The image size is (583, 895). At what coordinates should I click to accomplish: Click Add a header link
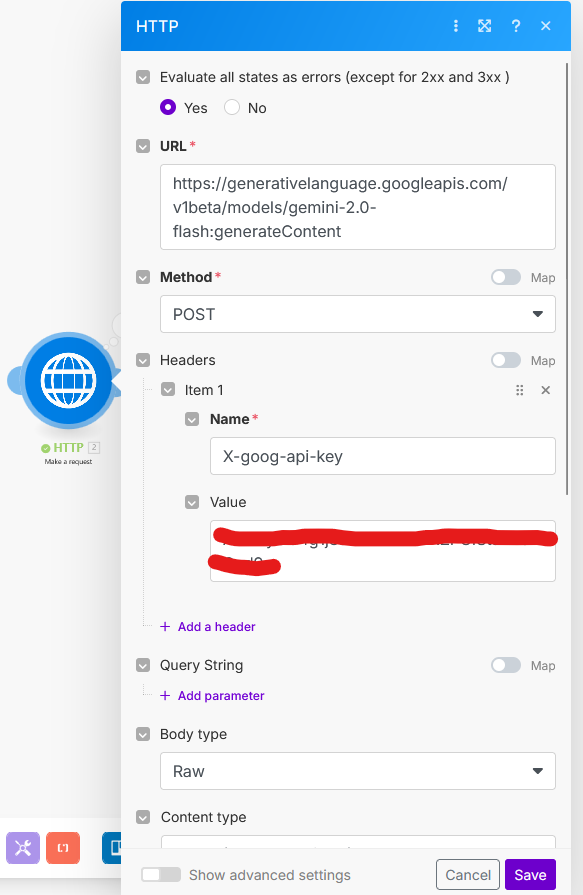click(216, 627)
